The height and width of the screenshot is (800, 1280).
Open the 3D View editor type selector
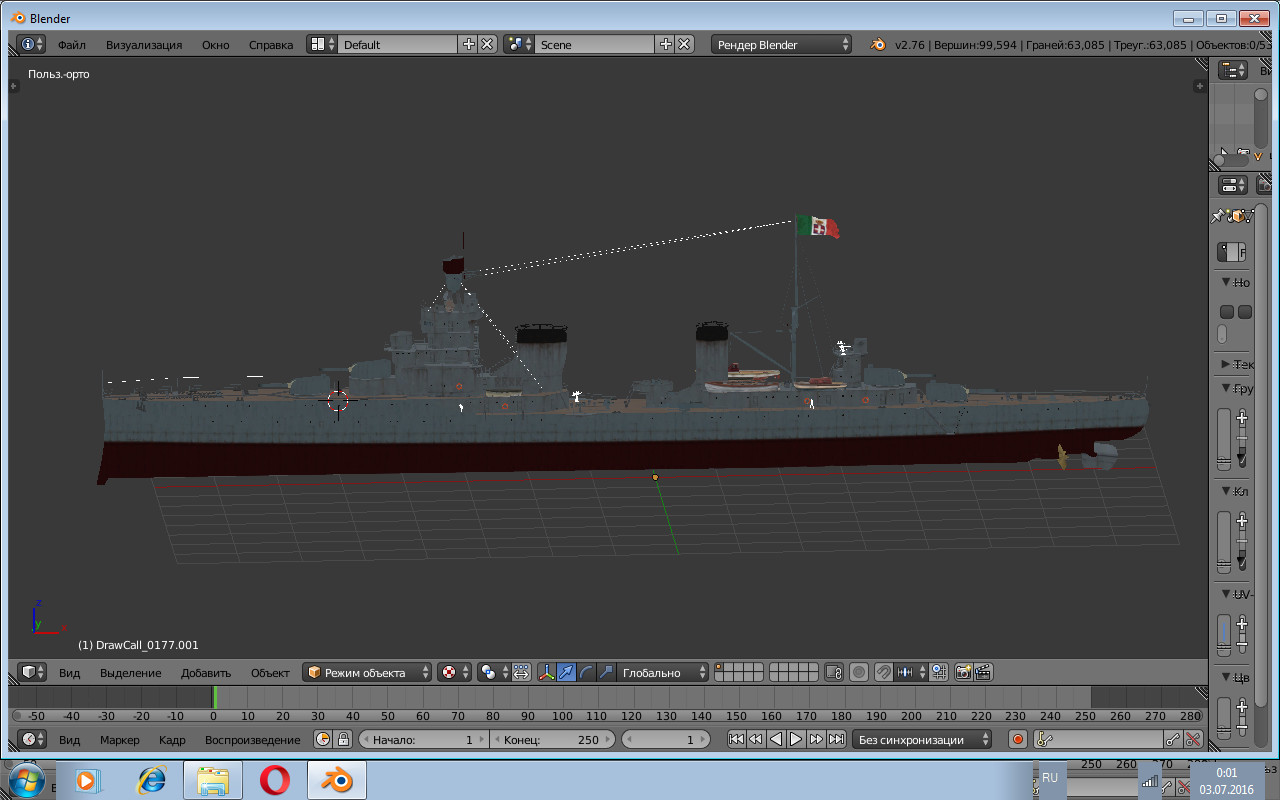point(32,672)
